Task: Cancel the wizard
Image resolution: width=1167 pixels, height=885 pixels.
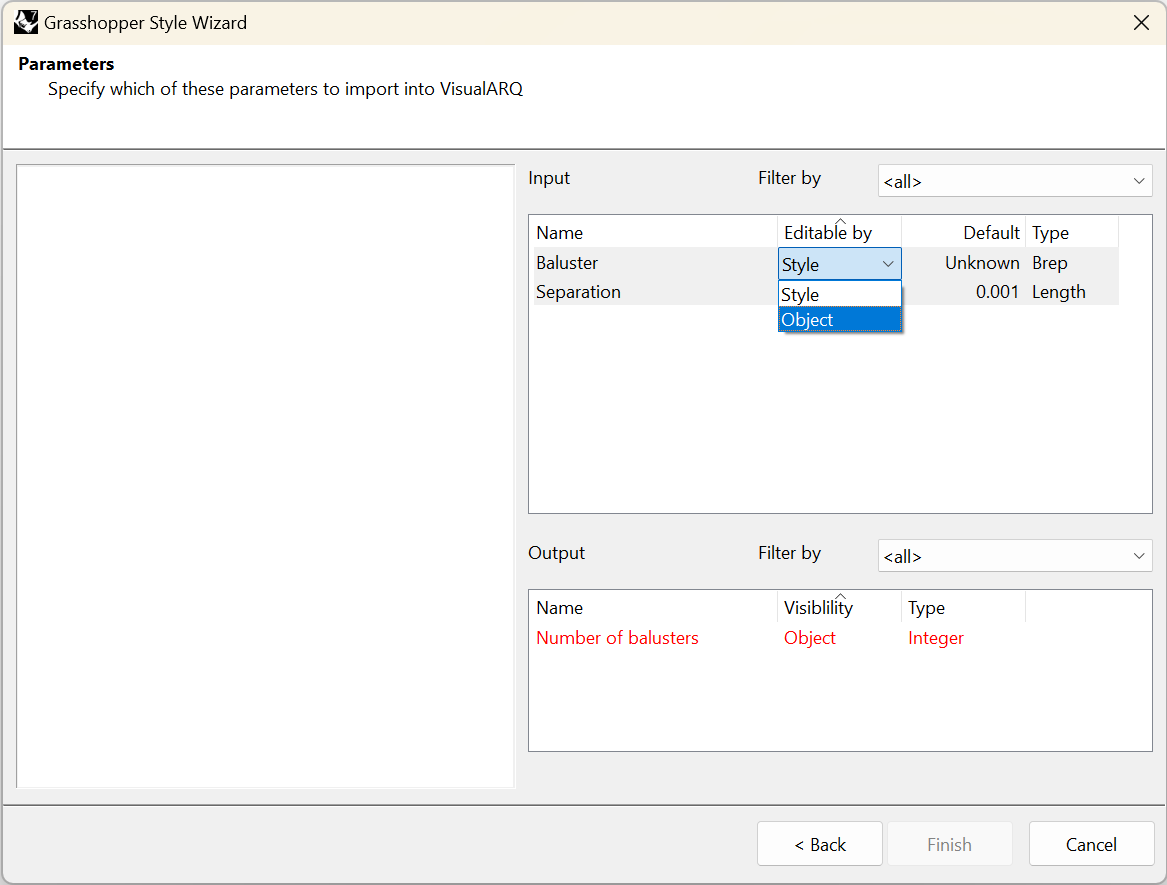Action: click(1091, 844)
